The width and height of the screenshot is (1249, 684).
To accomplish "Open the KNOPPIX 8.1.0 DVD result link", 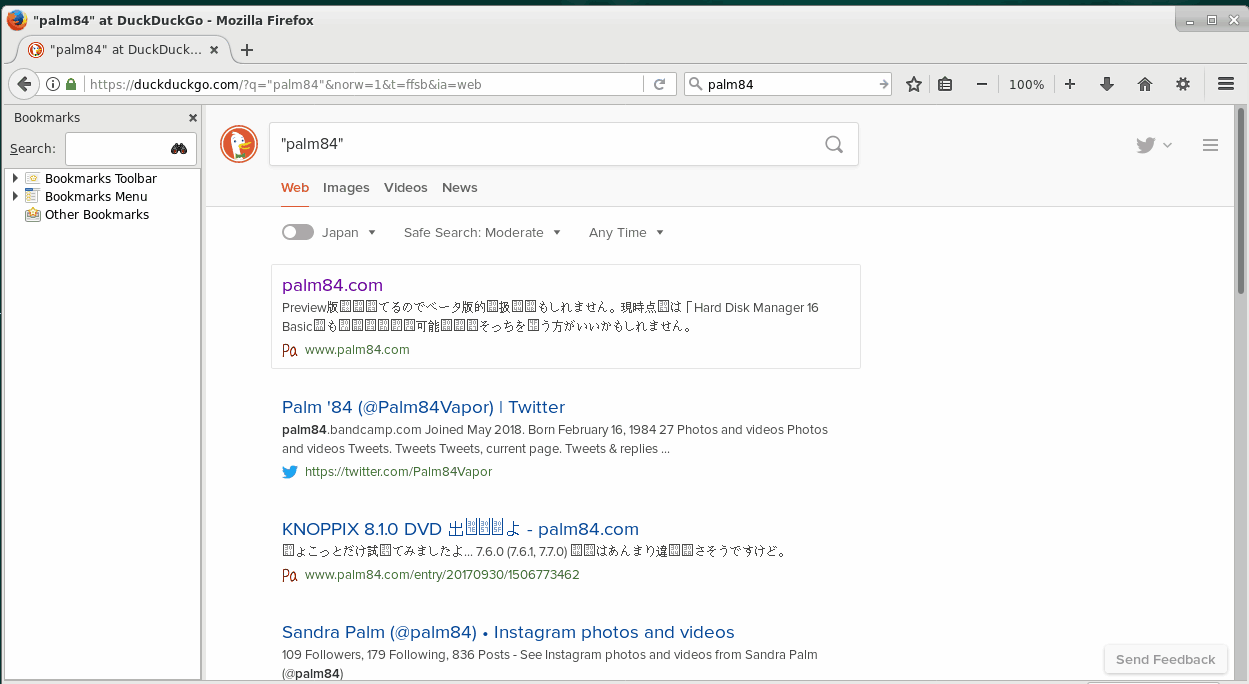I will [460, 529].
